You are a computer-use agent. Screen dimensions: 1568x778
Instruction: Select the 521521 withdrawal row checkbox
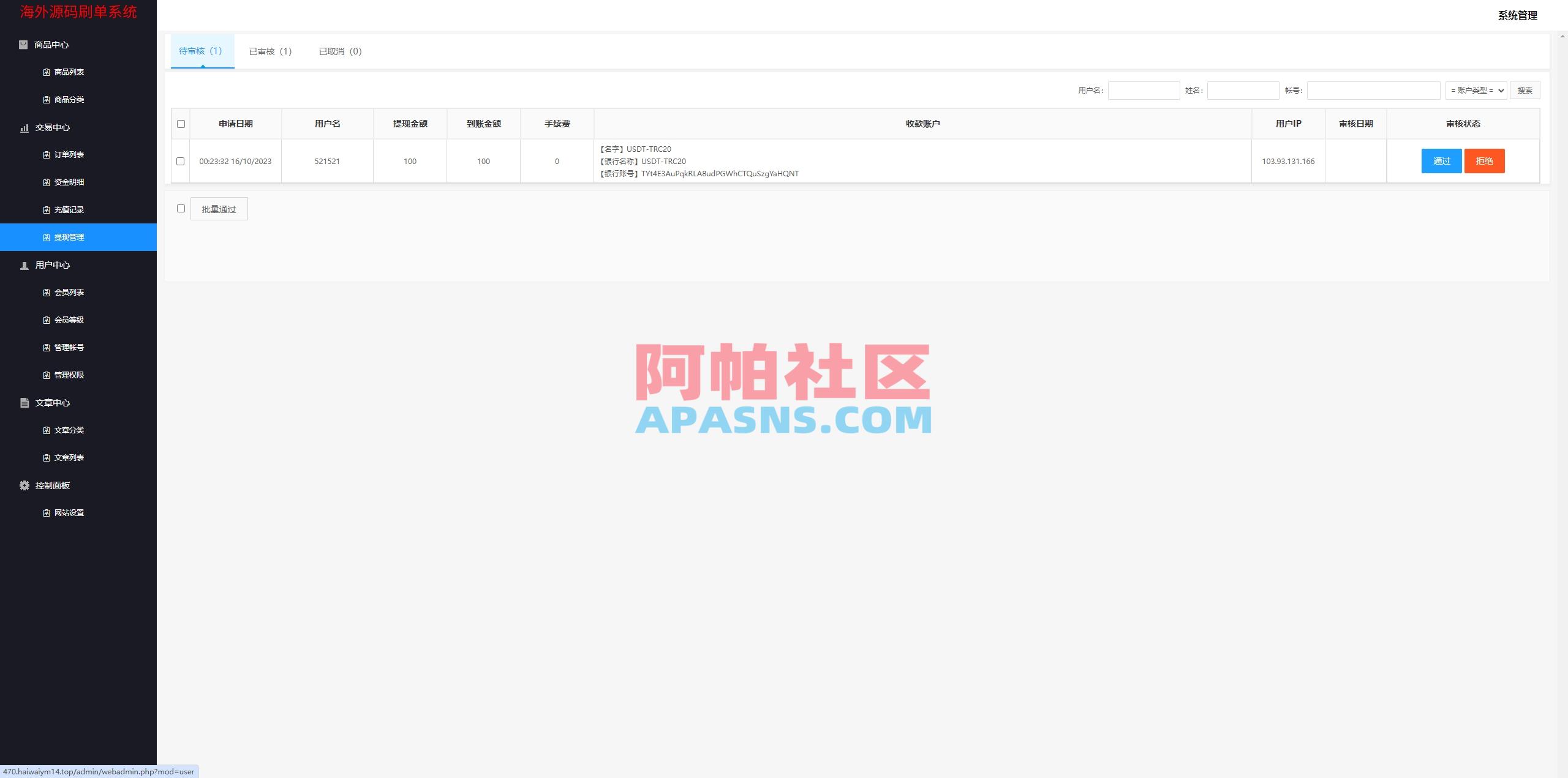point(181,161)
